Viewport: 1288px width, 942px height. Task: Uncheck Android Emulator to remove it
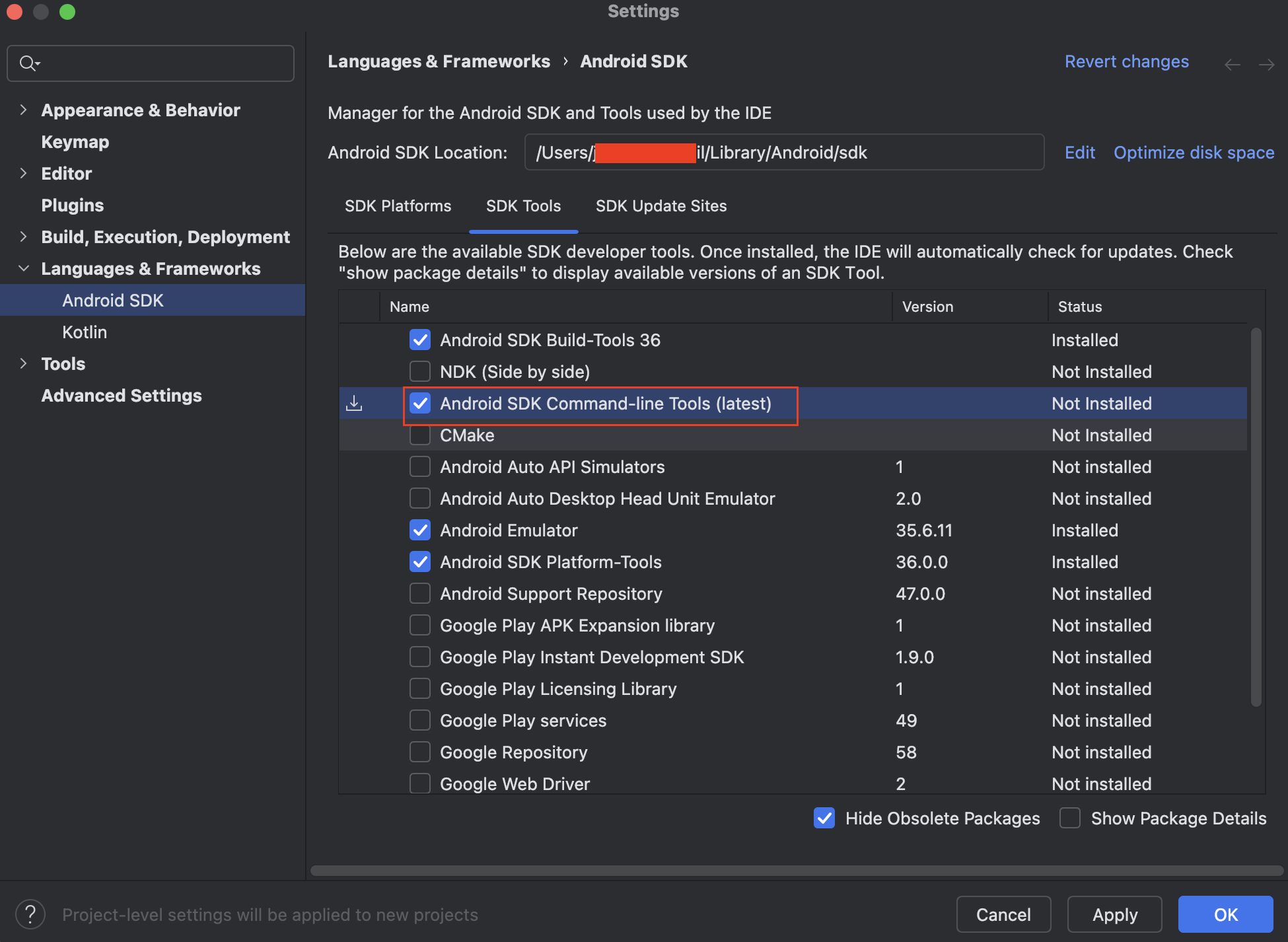(x=420, y=530)
